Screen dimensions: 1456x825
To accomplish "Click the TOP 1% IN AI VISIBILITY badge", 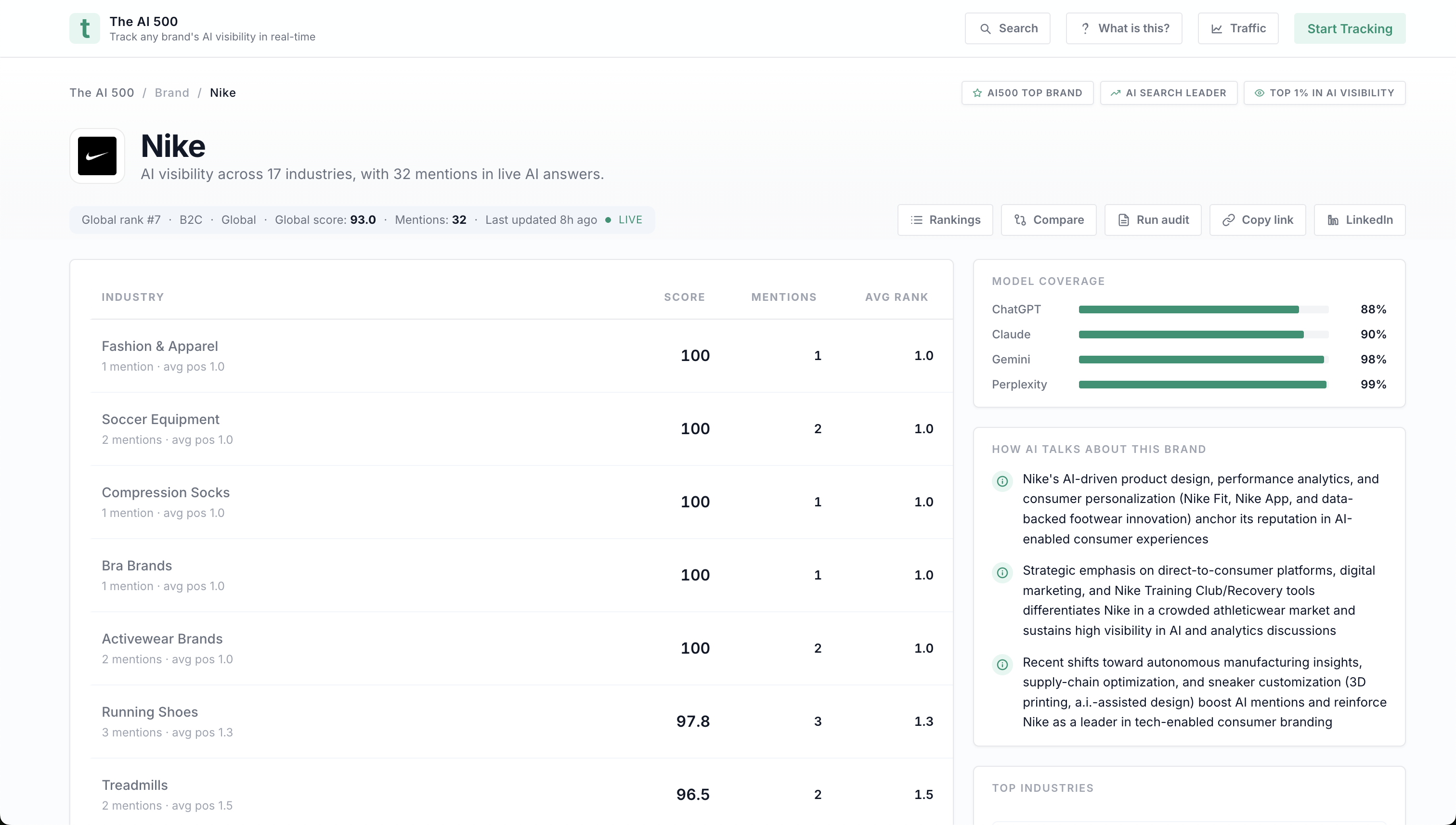I will coord(1324,93).
